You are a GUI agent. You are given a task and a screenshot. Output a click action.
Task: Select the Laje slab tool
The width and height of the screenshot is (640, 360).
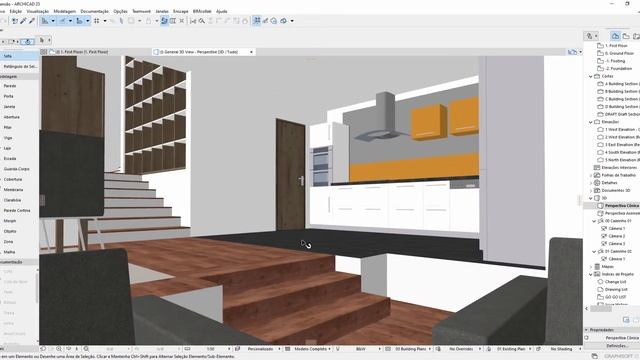point(19,148)
